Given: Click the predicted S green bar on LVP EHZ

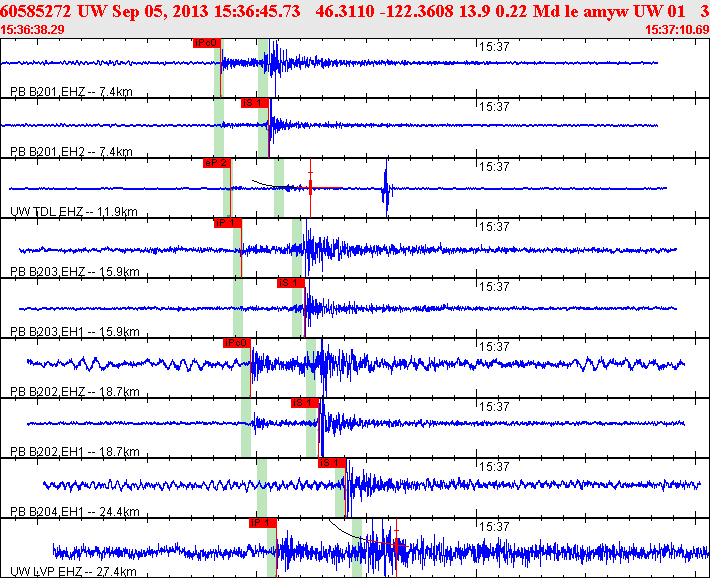Looking at the screenshot, I should (x=357, y=548).
